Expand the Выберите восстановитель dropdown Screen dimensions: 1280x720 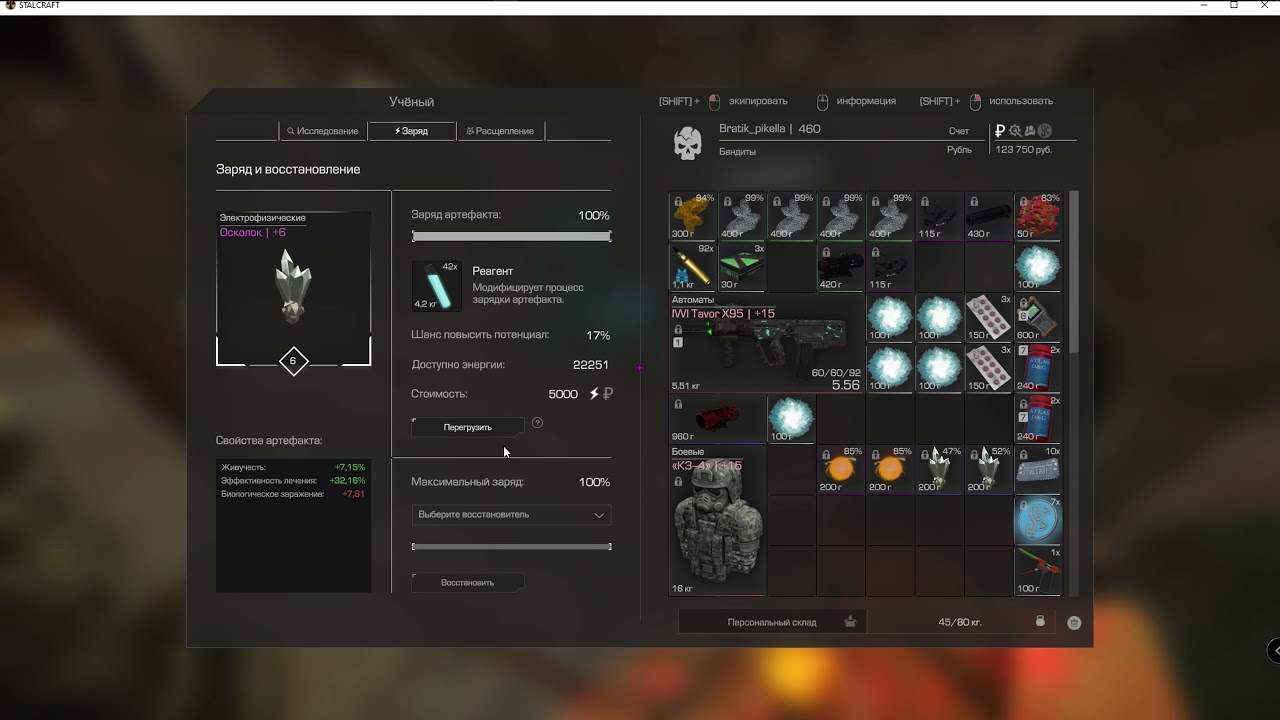tap(511, 515)
